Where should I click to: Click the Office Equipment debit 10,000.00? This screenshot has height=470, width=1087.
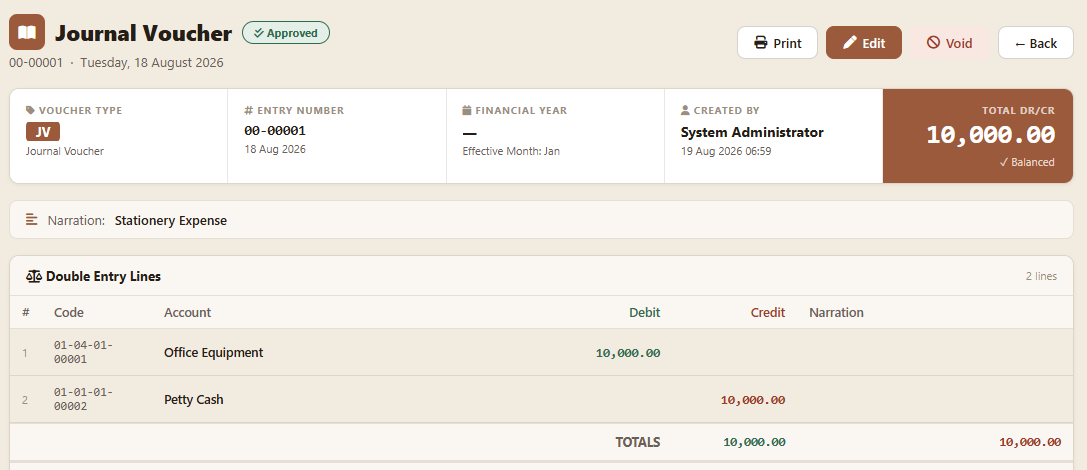628,353
